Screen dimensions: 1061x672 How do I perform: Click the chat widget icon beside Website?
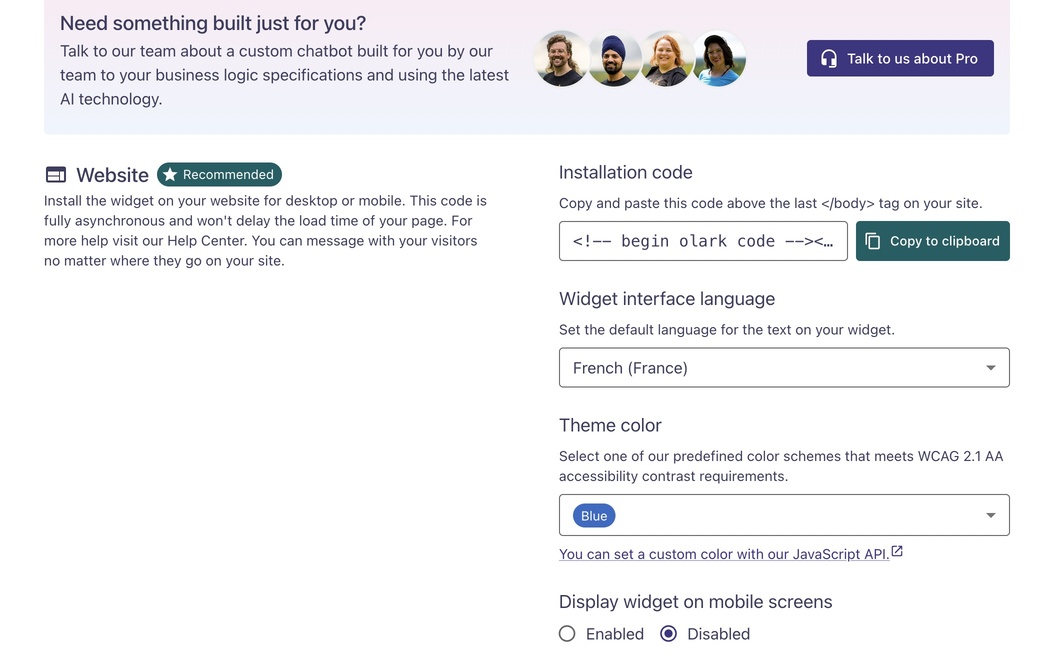point(55,174)
